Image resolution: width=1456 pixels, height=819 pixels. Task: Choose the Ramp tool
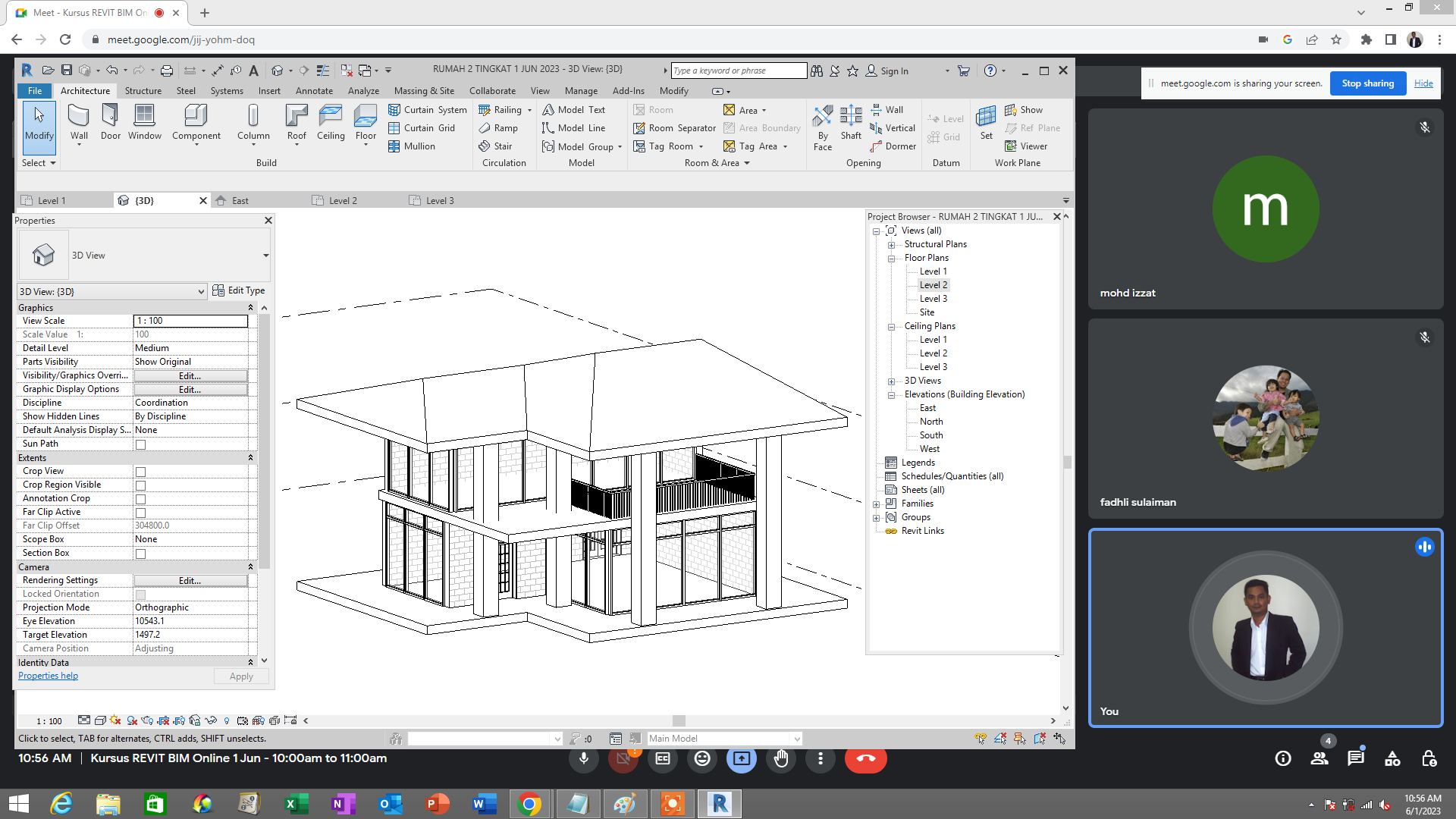[x=498, y=128]
